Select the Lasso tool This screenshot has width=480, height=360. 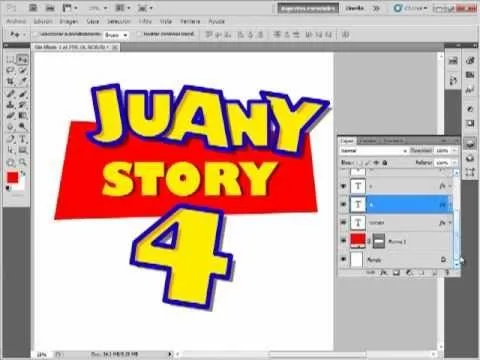pyautogui.click(x=11, y=70)
